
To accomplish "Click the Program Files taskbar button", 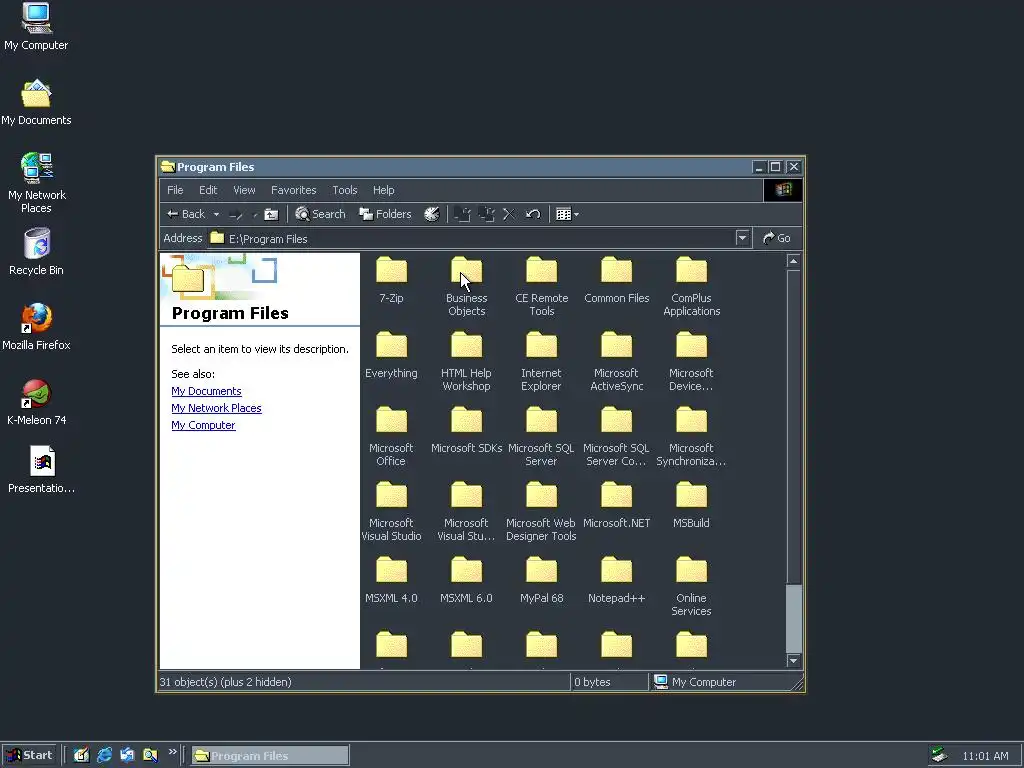I will pos(270,756).
